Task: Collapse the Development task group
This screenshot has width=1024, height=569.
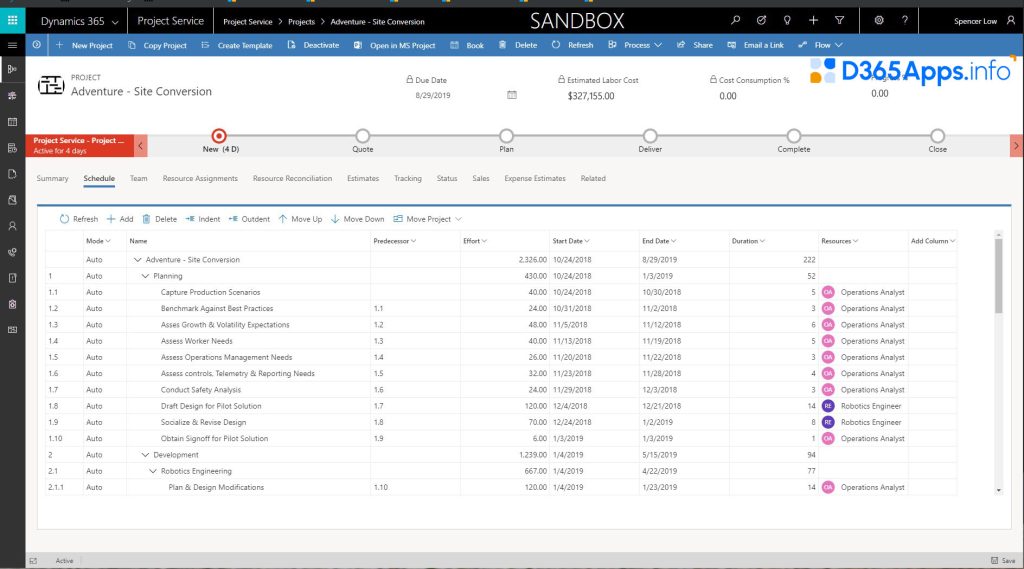Action: [x=145, y=455]
